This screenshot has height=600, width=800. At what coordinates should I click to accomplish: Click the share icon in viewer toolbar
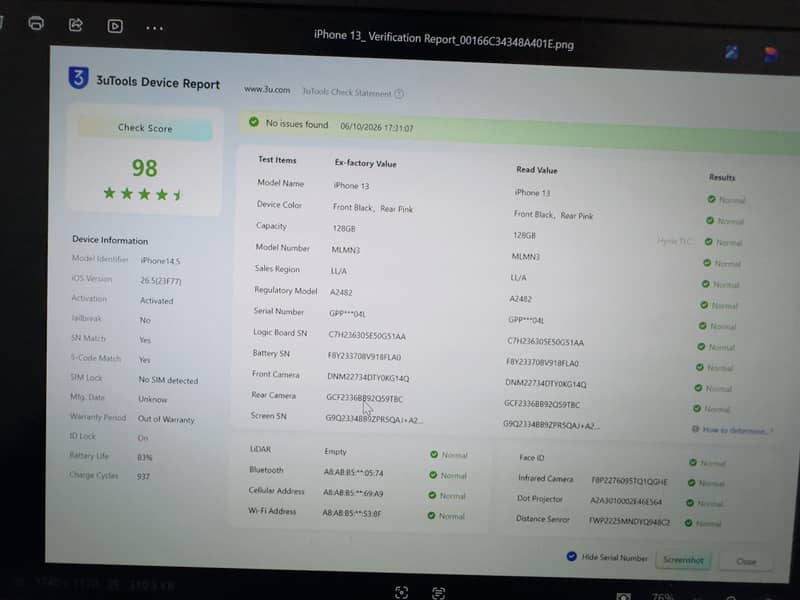pos(76,24)
